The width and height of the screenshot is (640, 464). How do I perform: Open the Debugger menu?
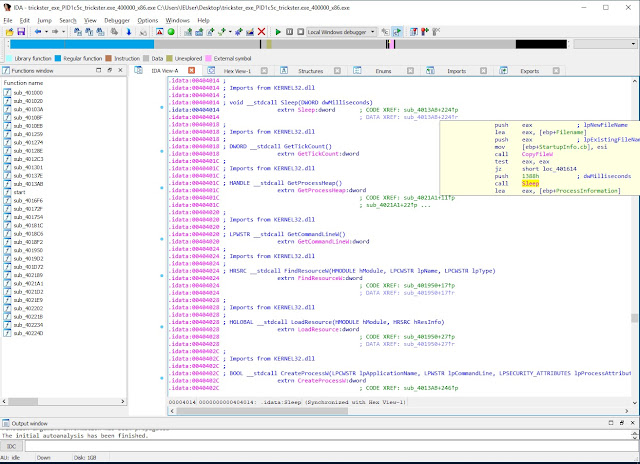[x=119, y=20]
